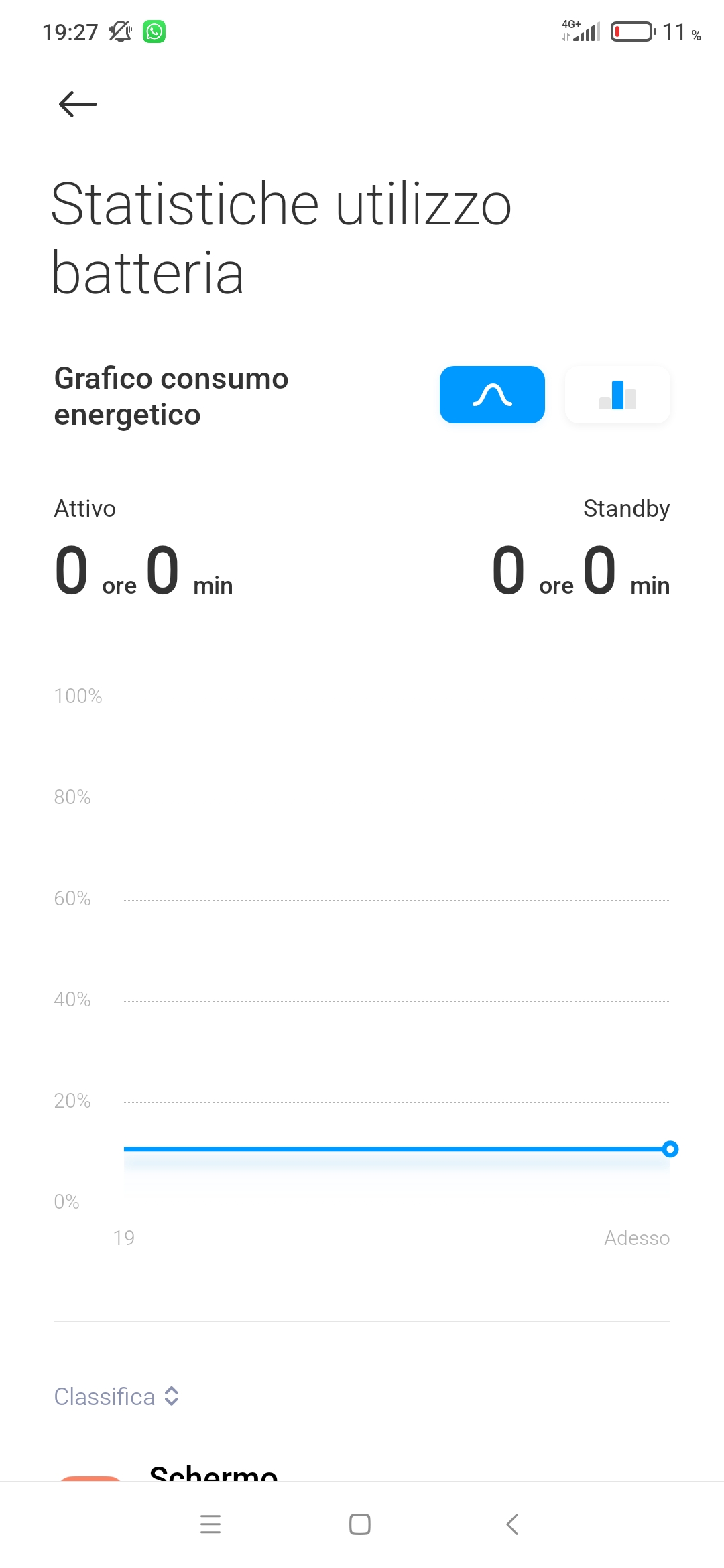Tap the back arrow at top
This screenshot has width=724, height=1568.
pos(78,105)
